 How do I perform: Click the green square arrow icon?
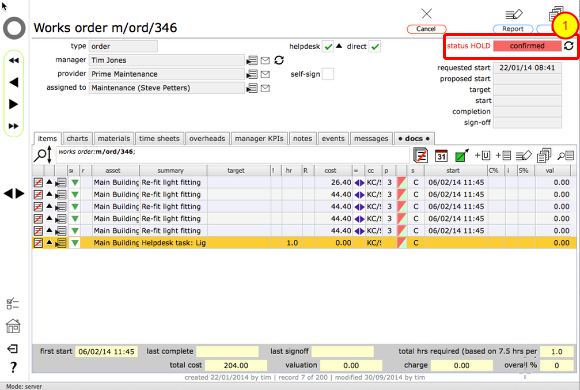tap(462, 155)
